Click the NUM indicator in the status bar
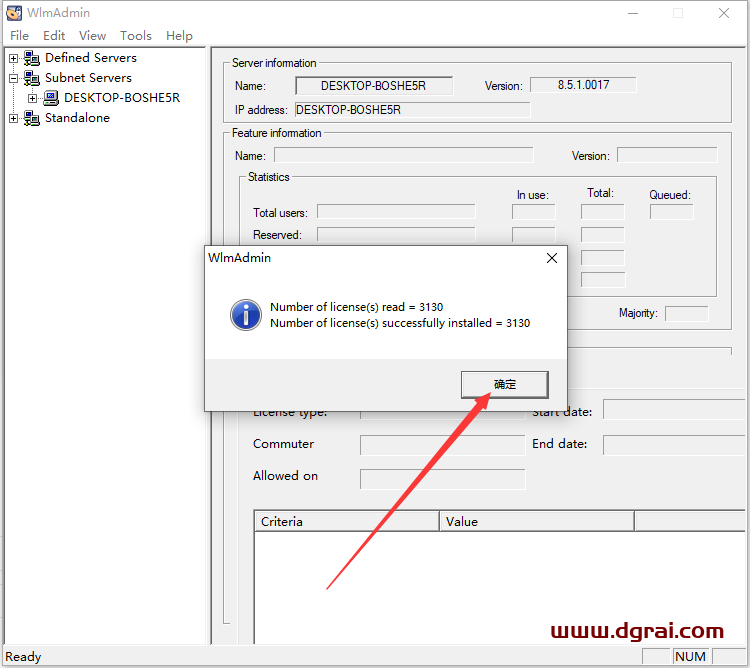Viewport: 750px width, 668px height. pos(690,657)
